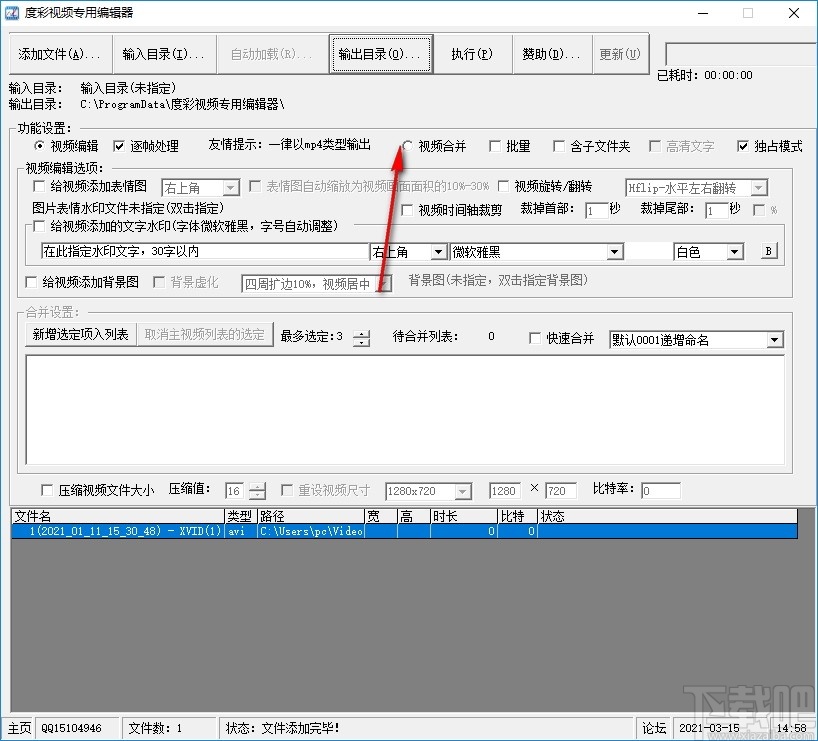This screenshot has width=818, height=741.
Task: Enable the 批量 checkbox
Action: (x=493, y=145)
